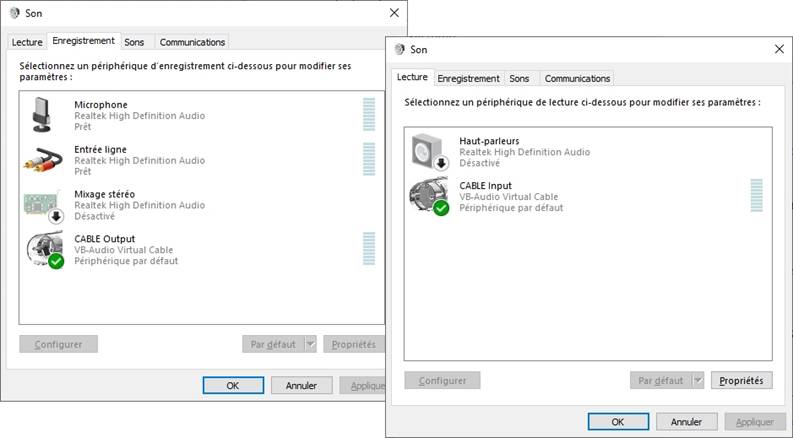
Task: Click the CABLE Input volume level meter
Action: 757,195
